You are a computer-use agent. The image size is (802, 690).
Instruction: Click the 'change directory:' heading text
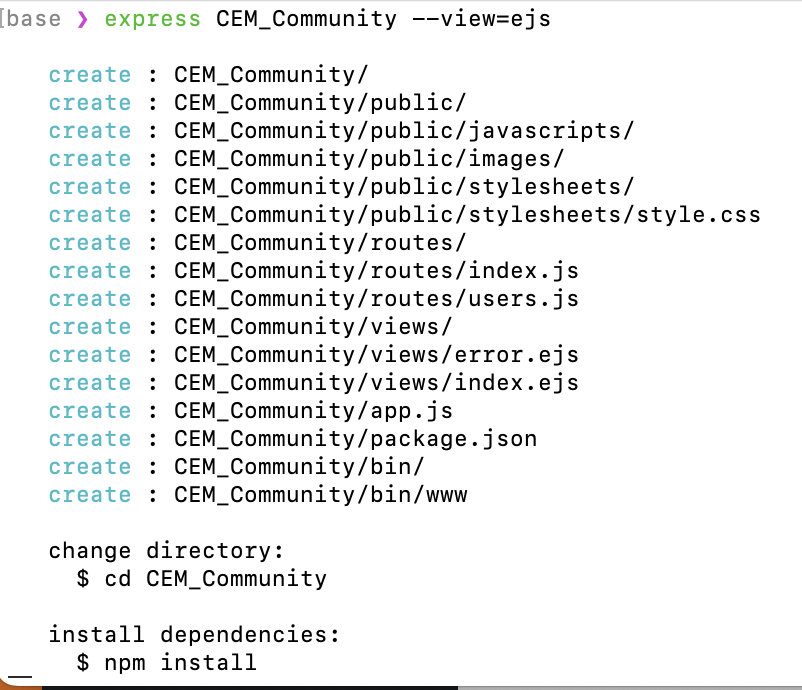(x=166, y=551)
